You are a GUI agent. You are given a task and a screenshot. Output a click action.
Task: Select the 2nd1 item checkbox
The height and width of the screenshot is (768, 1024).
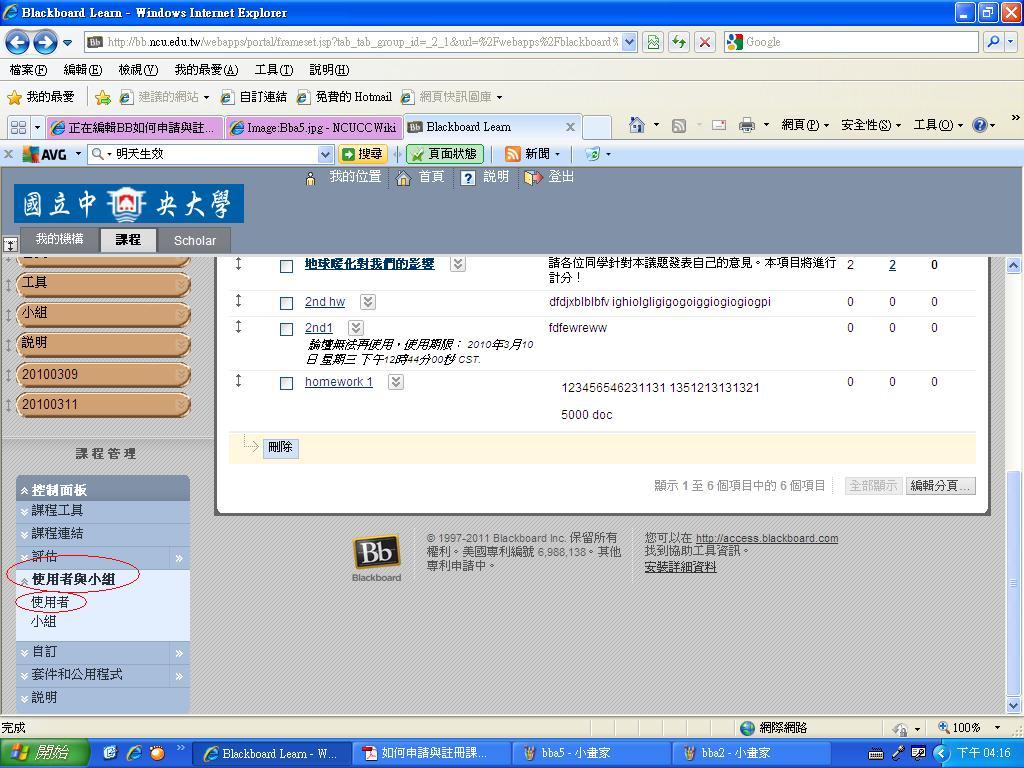(286, 329)
